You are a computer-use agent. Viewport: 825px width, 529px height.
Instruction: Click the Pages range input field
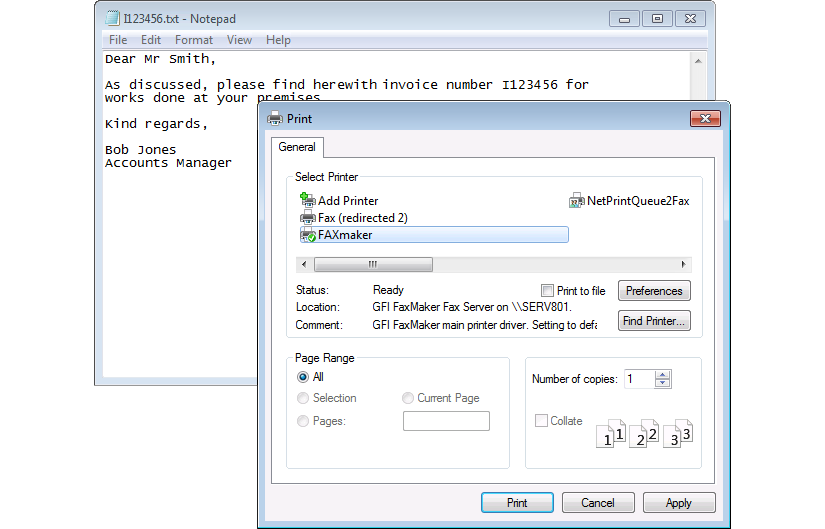[446, 421]
